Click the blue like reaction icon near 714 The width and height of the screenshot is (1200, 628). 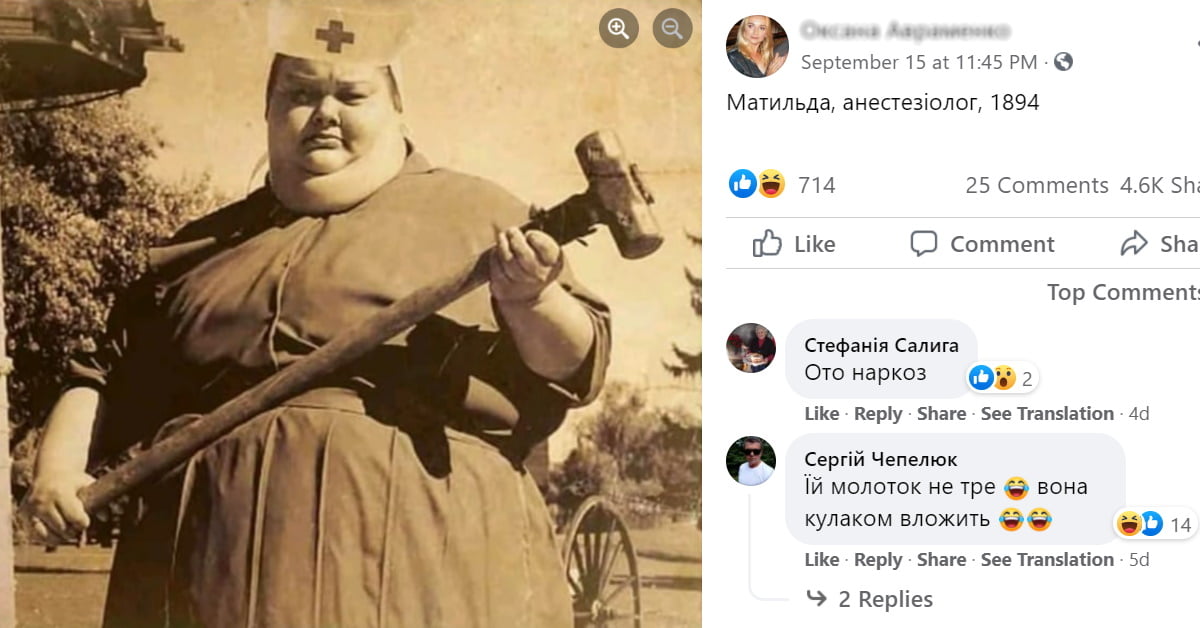coord(743,184)
